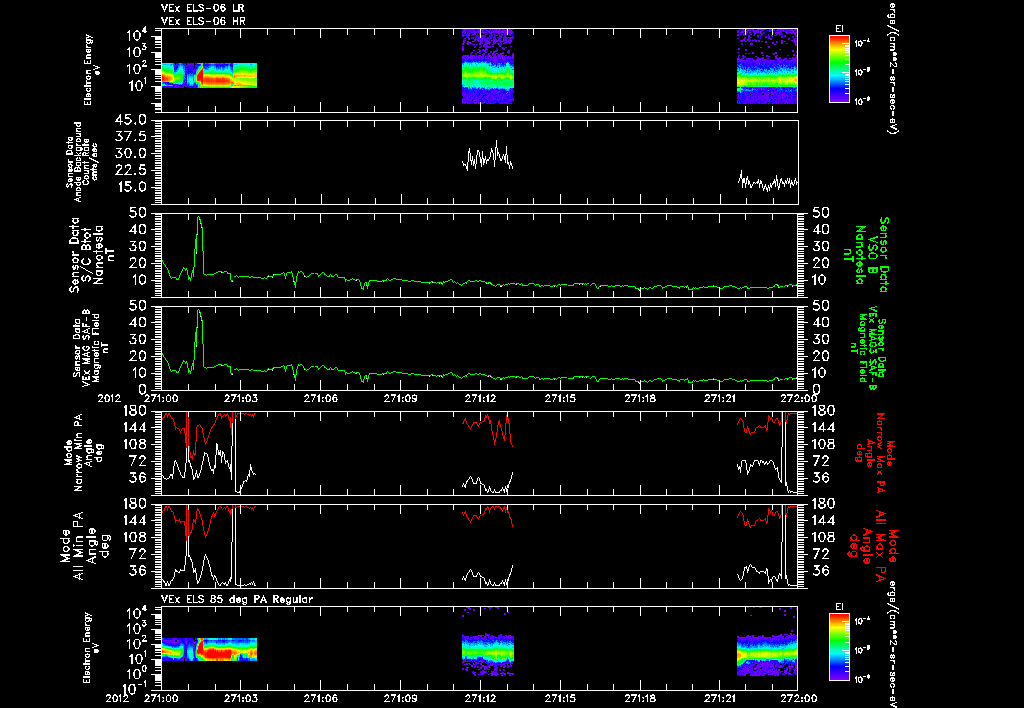This screenshot has height=708, width=1024.
Task: Click the "271:03" label on the bottom time axis
Action: pyautogui.click(x=241, y=698)
